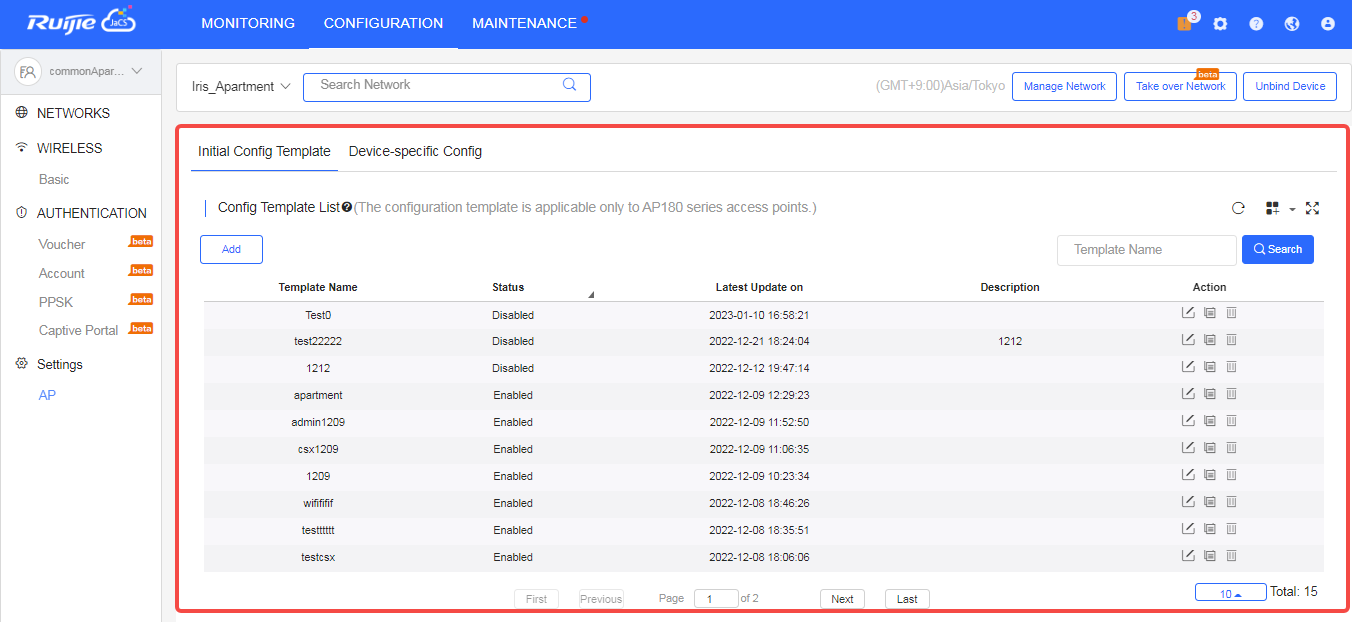The image size is (1352, 622).
Task: Open the settings gear in the top bar
Action: coord(1220,23)
